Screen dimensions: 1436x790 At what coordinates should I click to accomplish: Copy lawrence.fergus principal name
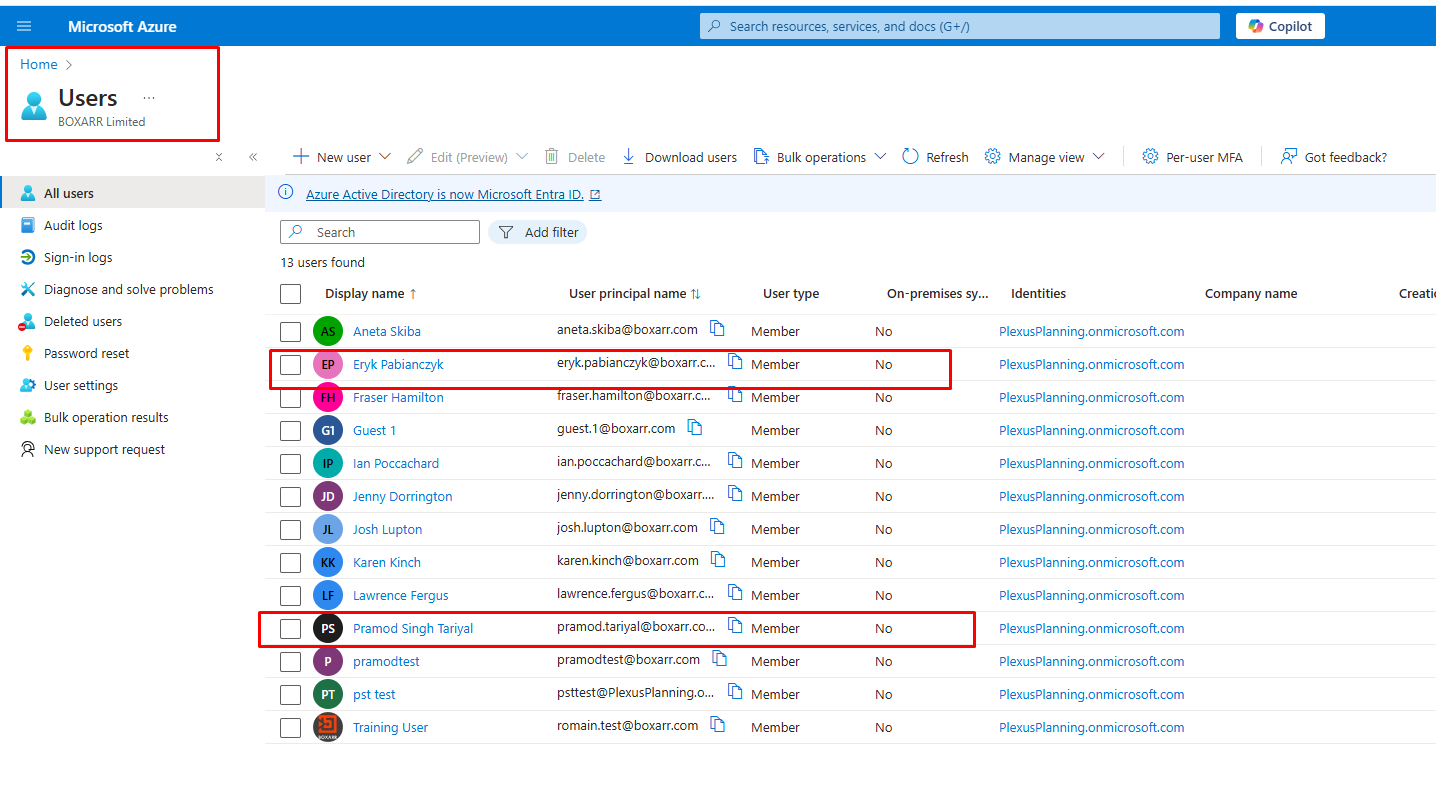click(x=735, y=592)
